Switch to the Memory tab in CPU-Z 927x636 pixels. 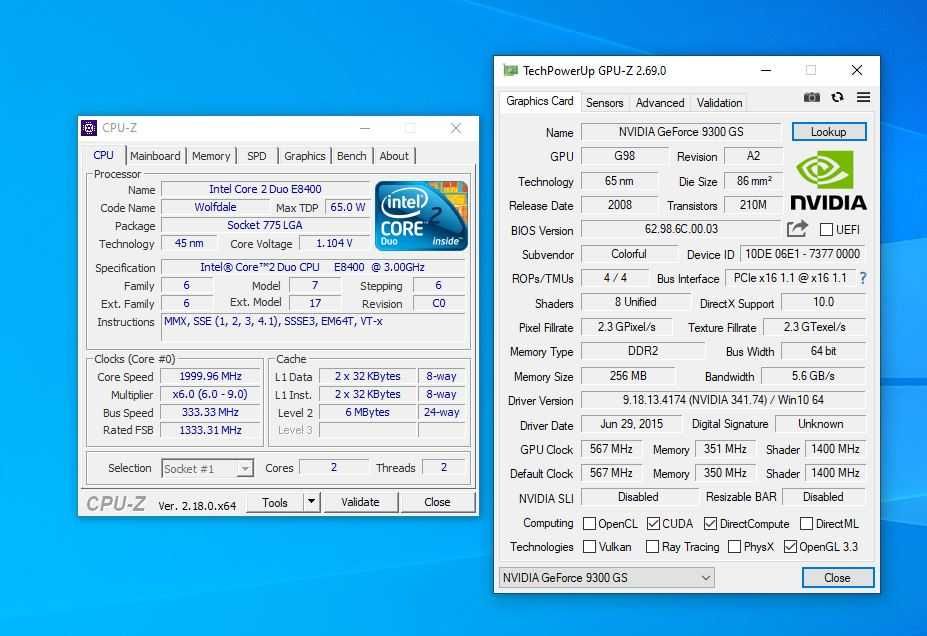(211, 156)
